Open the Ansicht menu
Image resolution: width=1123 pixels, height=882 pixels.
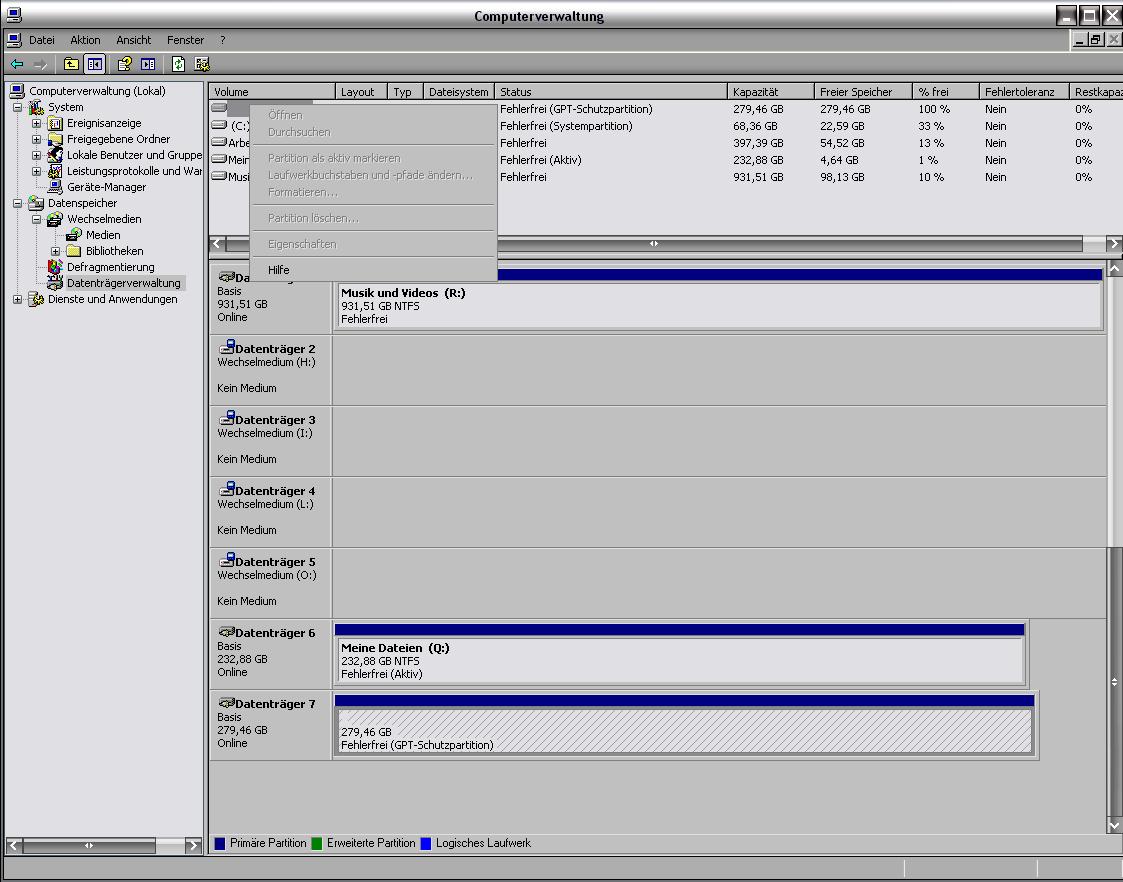click(x=133, y=40)
